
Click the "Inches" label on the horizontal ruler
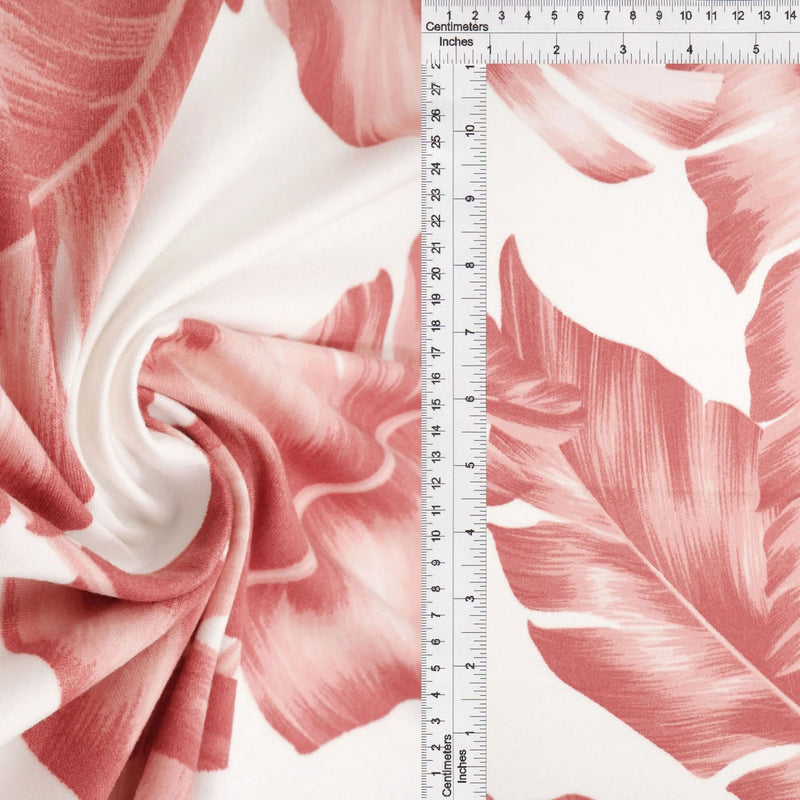[x=456, y=42]
